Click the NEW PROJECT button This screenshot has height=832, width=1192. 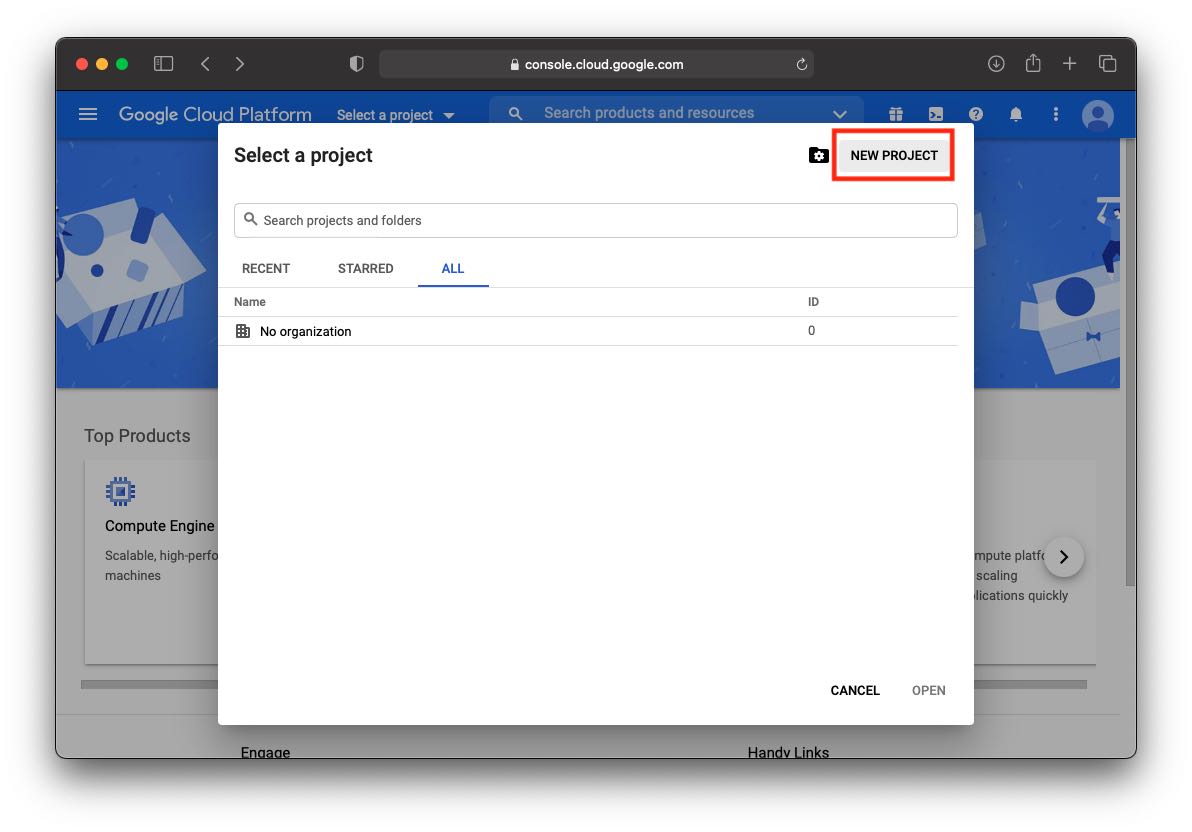pyautogui.click(x=894, y=155)
